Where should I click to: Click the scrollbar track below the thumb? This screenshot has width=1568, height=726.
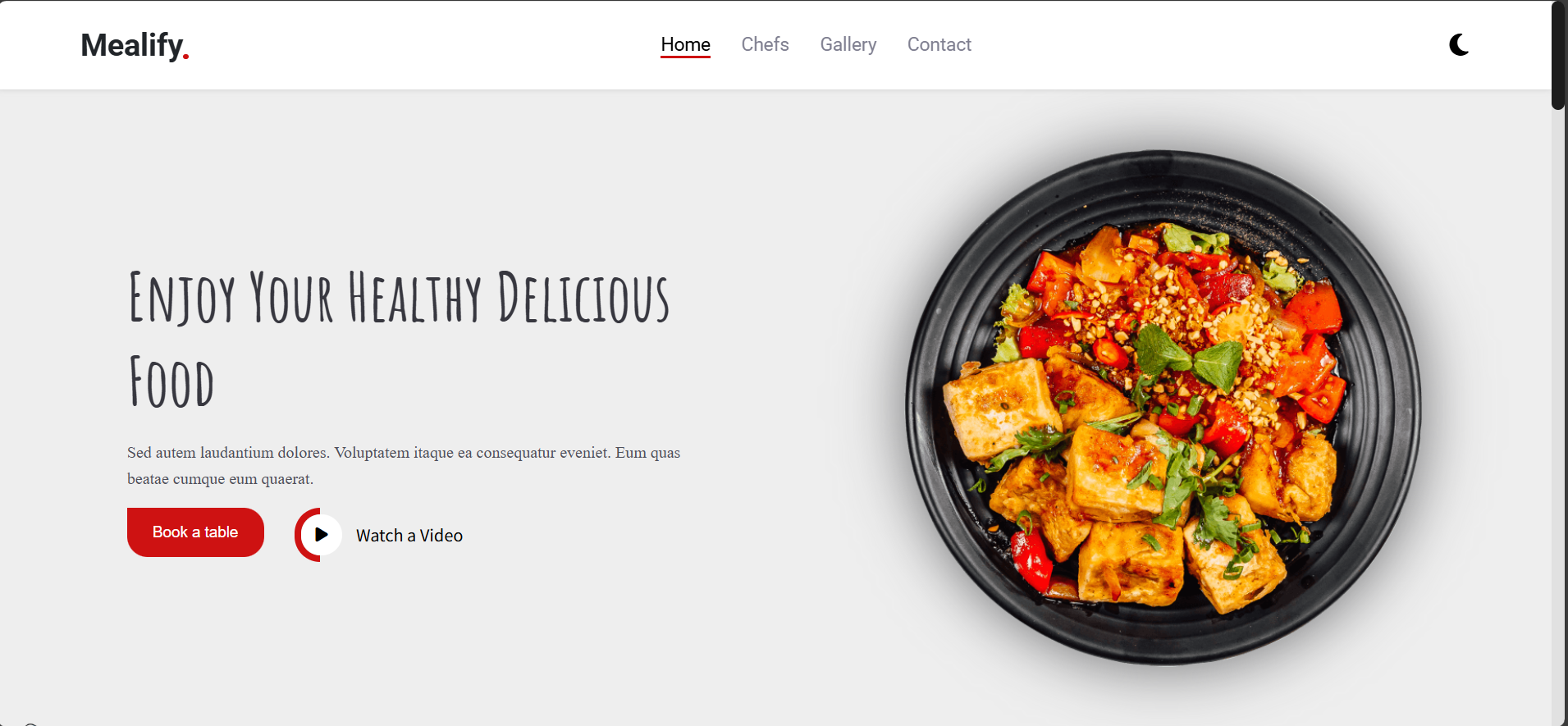coord(1558,410)
